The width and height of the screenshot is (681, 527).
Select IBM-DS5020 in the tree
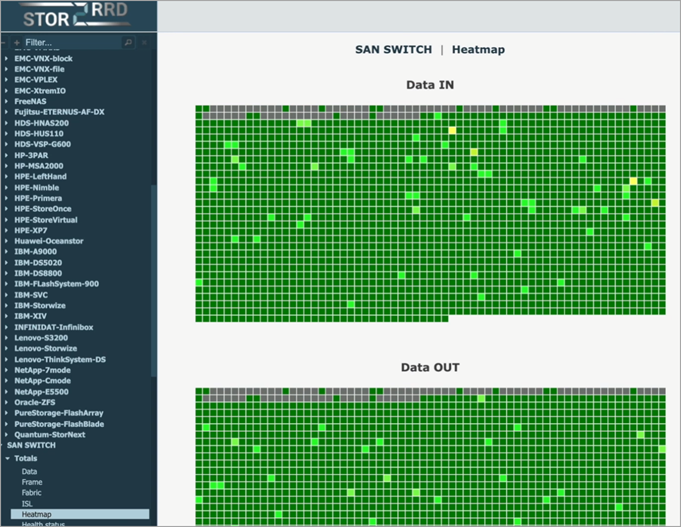38,262
